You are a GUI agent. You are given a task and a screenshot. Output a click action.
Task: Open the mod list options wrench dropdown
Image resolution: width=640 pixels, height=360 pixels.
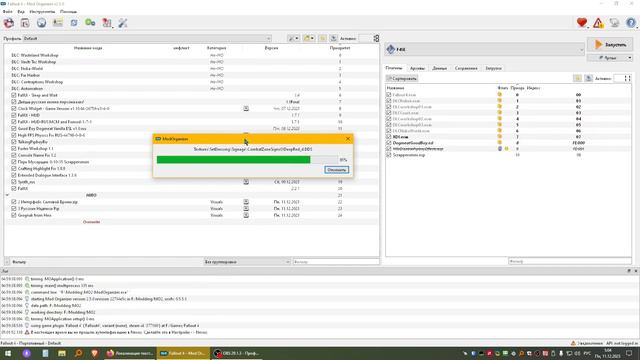[293, 38]
